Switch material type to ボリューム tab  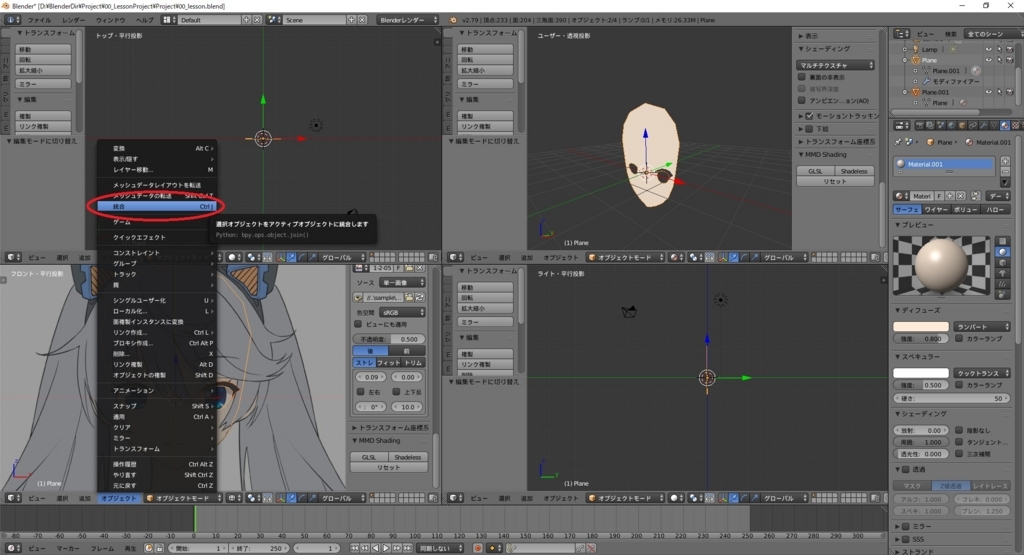965,210
